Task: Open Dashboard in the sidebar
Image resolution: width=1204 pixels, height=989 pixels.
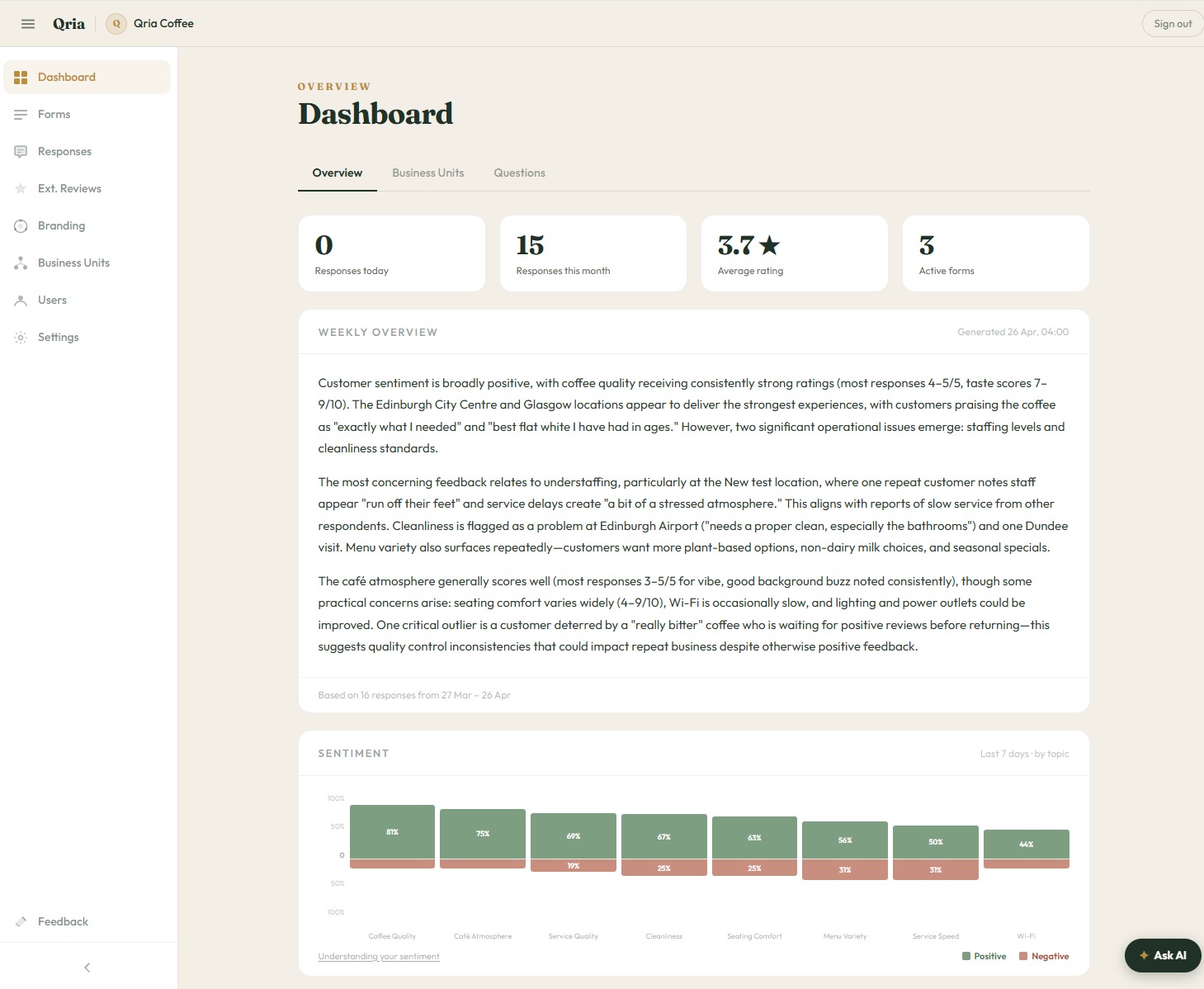Action: point(87,78)
